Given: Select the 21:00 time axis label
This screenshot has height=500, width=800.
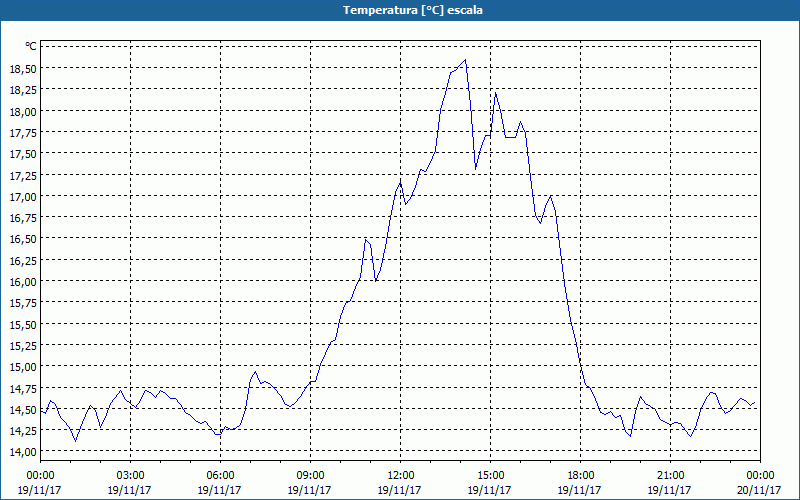Looking at the screenshot, I should click(x=670, y=475).
